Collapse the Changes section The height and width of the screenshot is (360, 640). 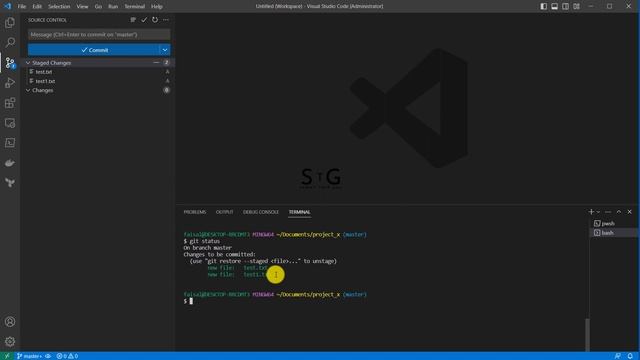pos(28,90)
